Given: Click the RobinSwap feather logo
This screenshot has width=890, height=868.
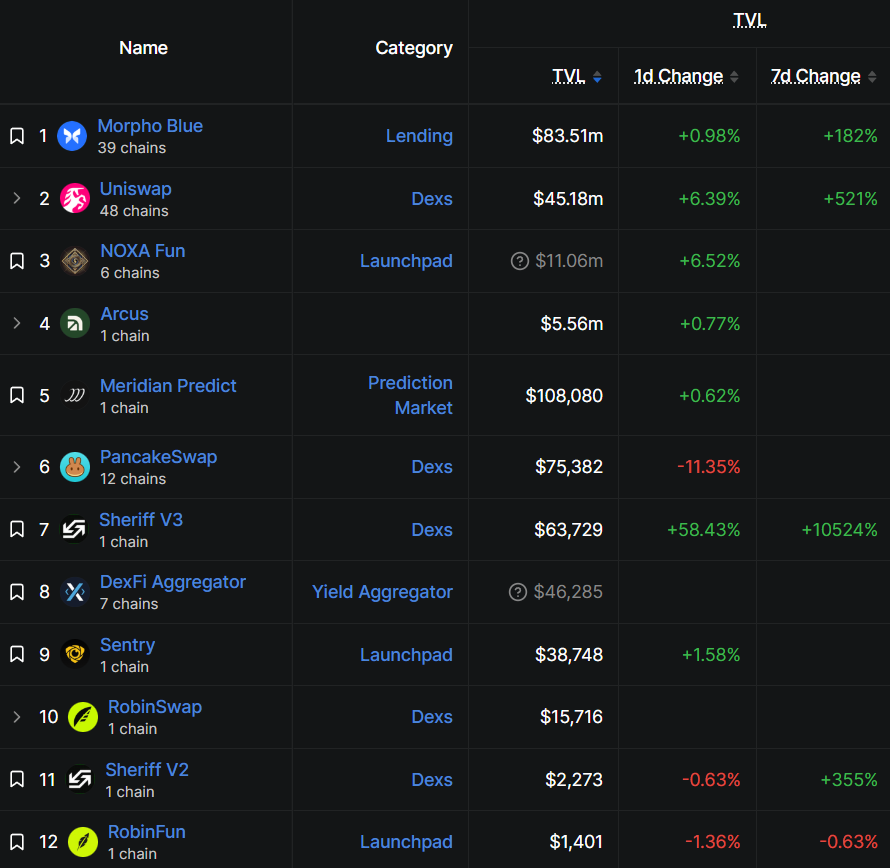Looking at the screenshot, I should [83, 717].
